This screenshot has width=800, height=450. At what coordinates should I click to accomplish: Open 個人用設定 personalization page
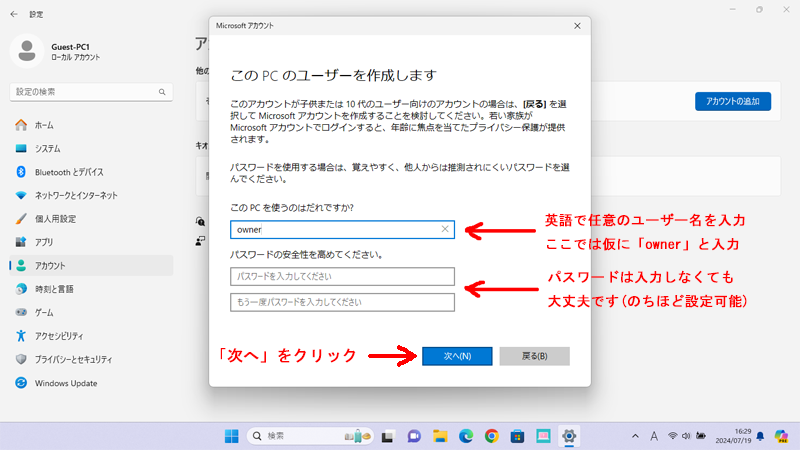click(x=55, y=218)
